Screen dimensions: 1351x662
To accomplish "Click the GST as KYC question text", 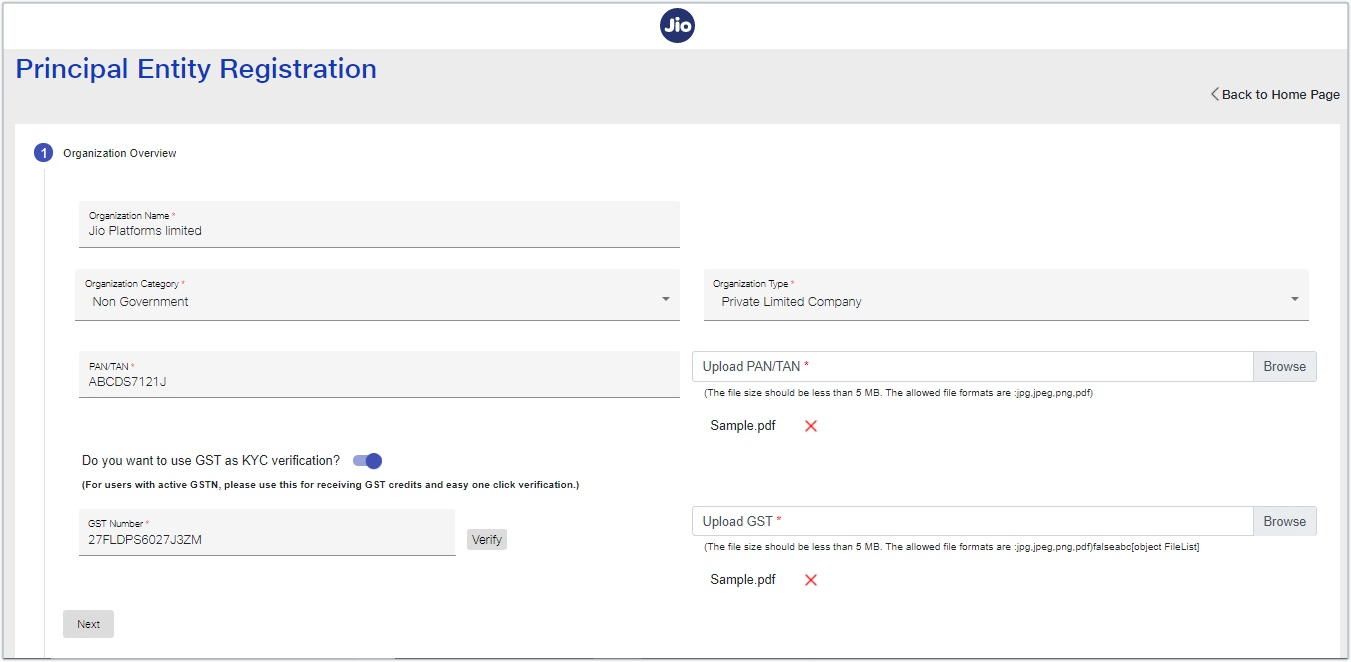I will (211, 461).
